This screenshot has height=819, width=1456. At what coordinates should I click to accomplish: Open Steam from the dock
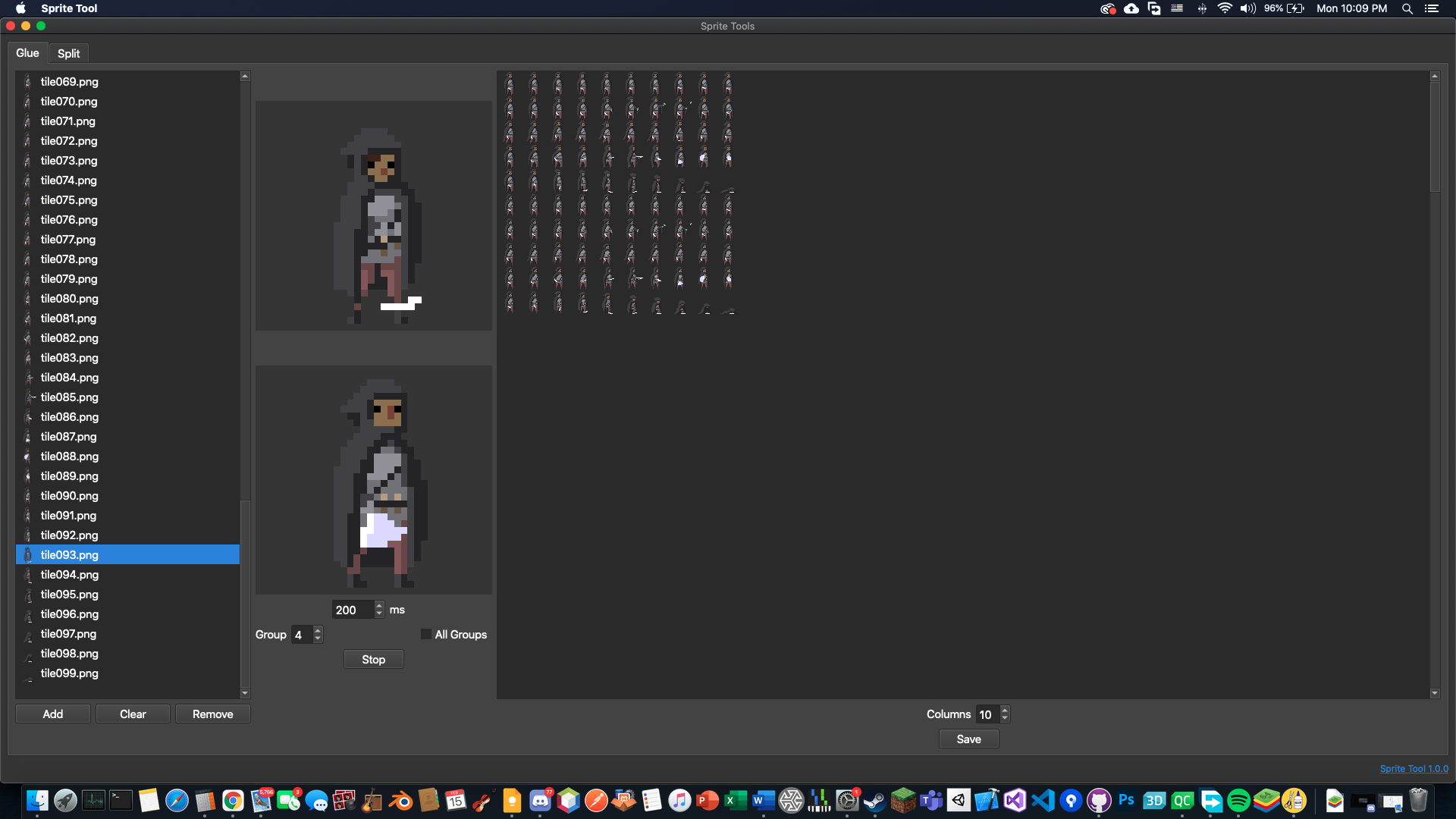point(874,801)
